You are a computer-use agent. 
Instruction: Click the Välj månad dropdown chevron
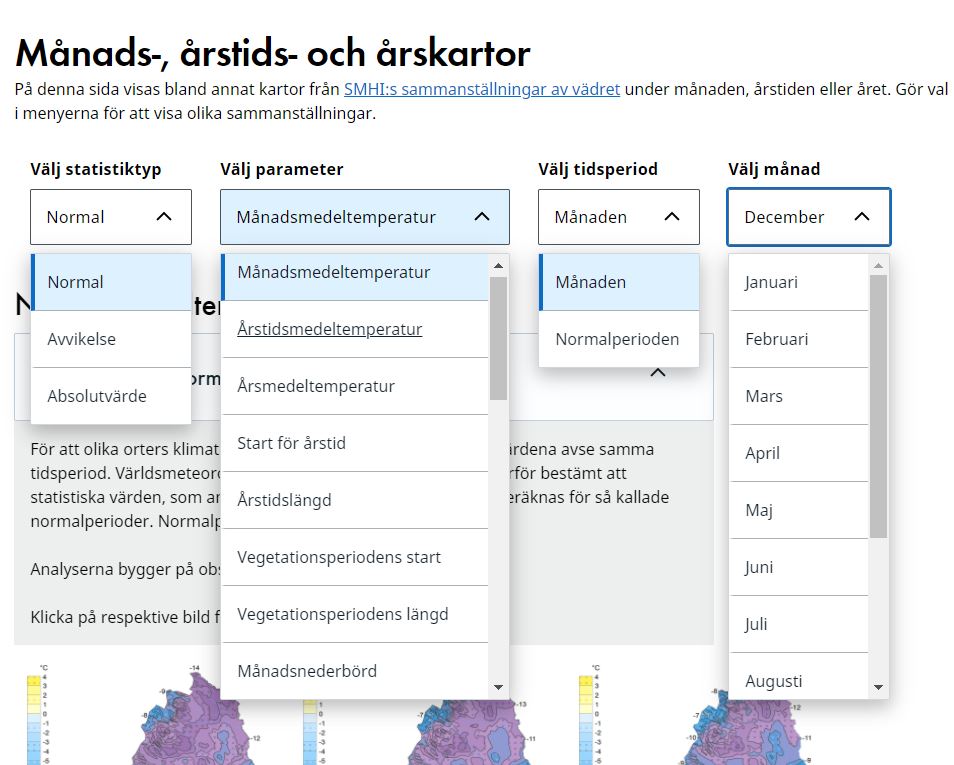coord(861,217)
